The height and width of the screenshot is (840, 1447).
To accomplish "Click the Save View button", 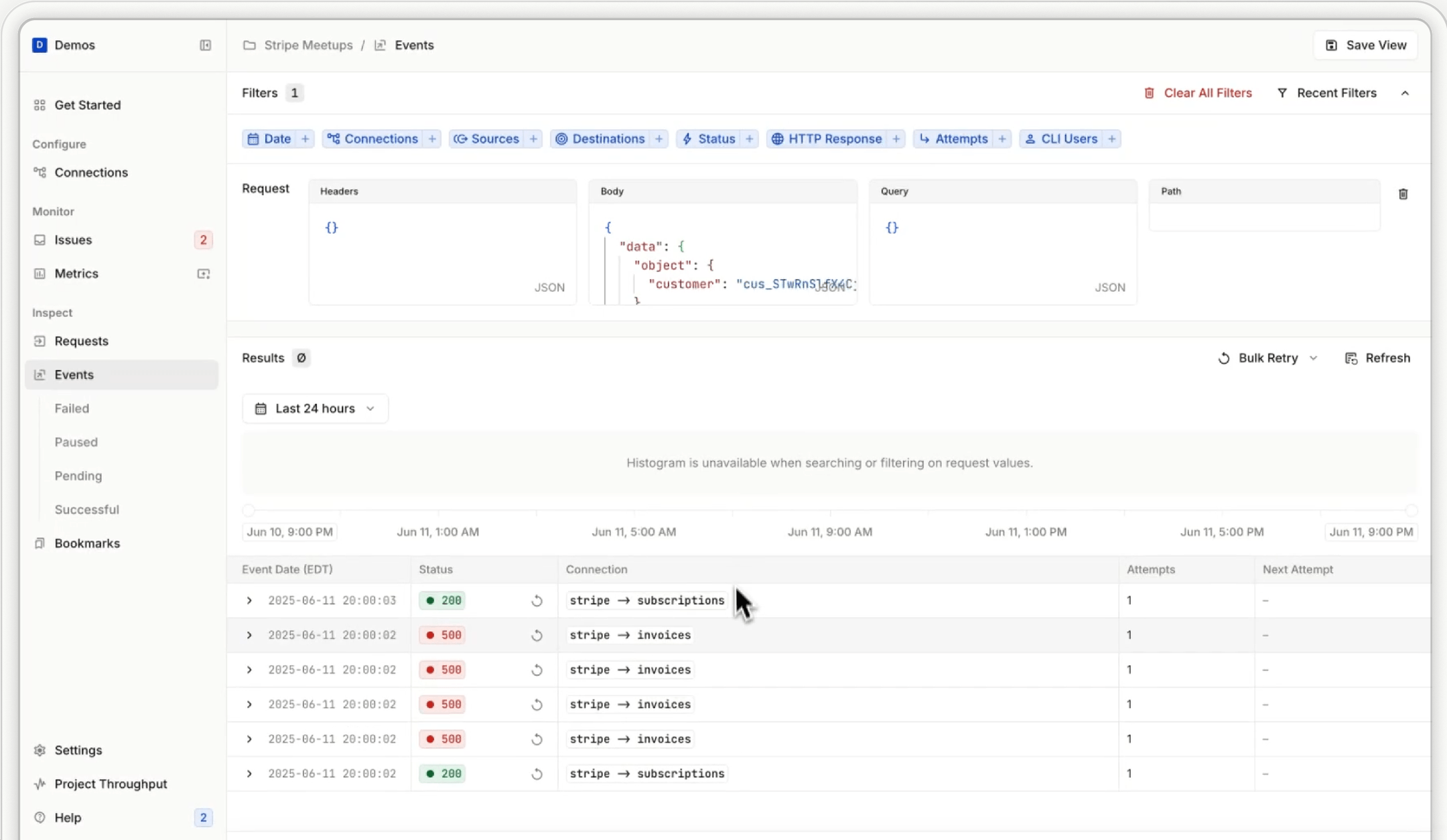I will 1365,45.
